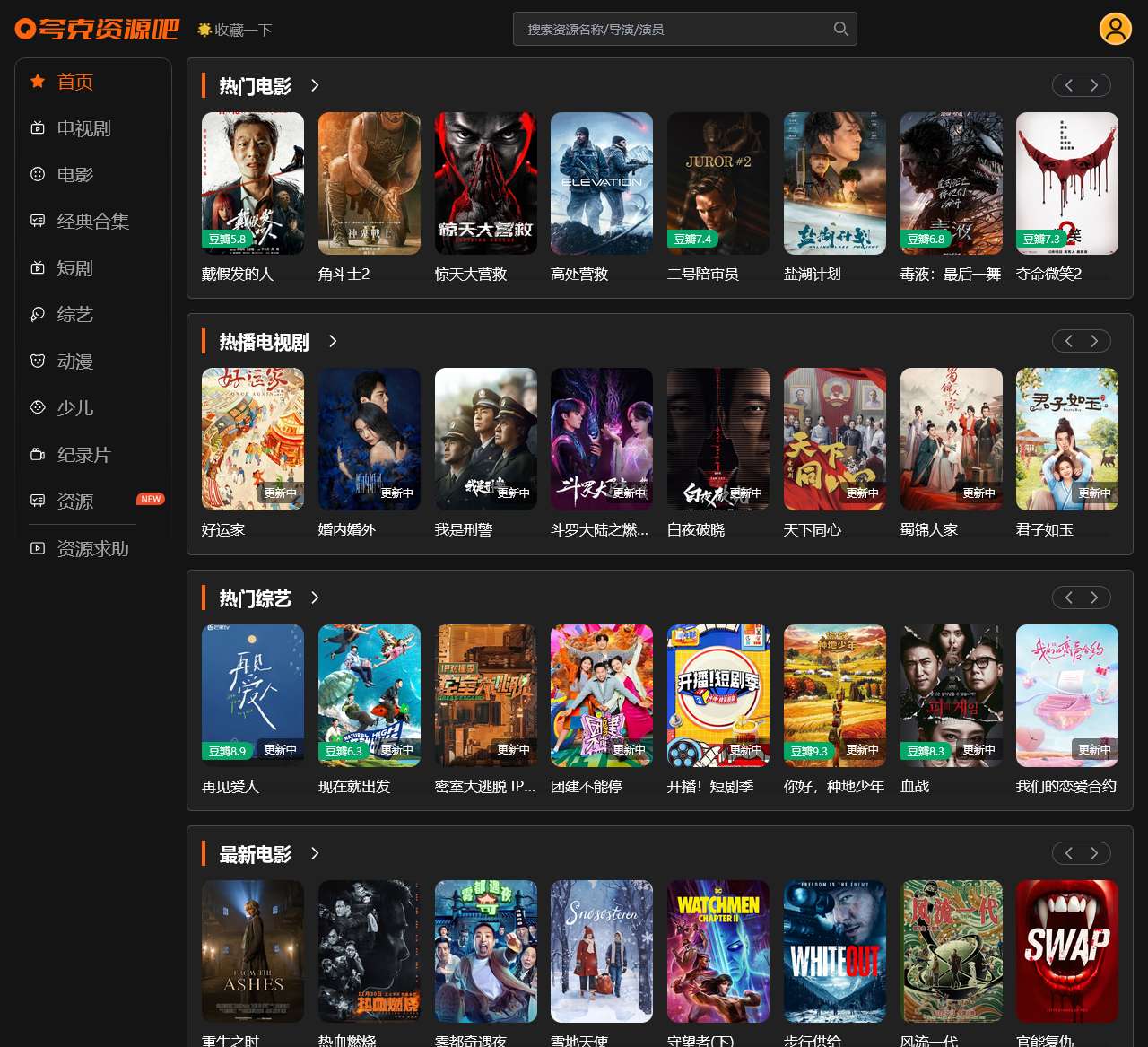Open the 二号陪审员 movie poster

tap(718, 183)
